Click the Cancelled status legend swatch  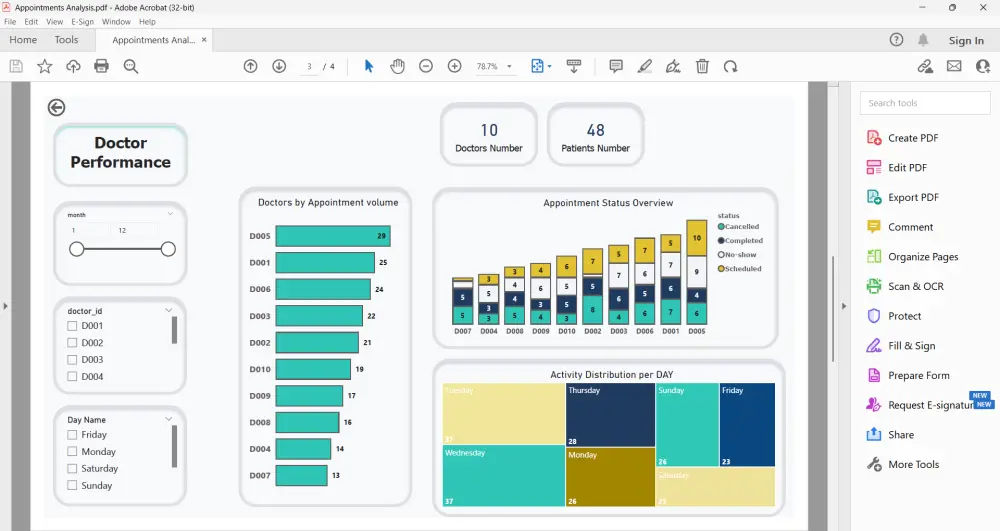(721, 226)
